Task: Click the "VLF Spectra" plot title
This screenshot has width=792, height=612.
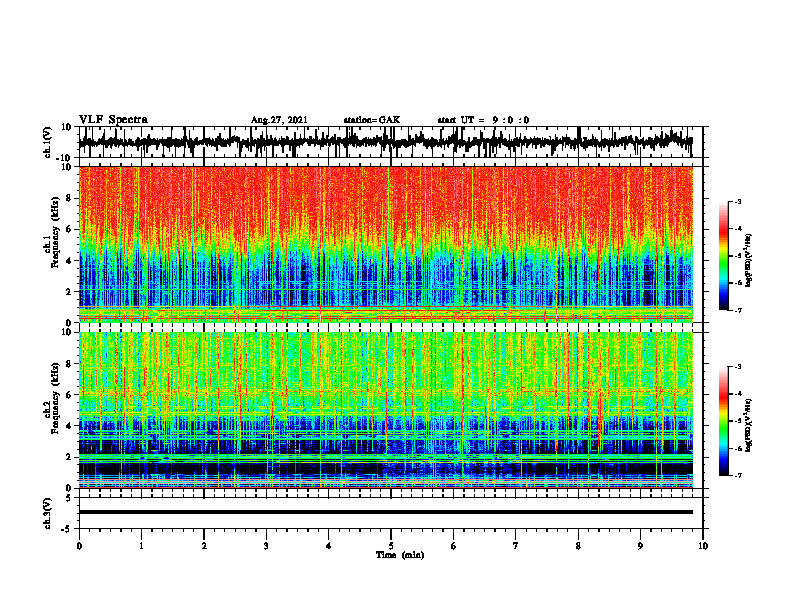Action: pyautogui.click(x=113, y=120)
